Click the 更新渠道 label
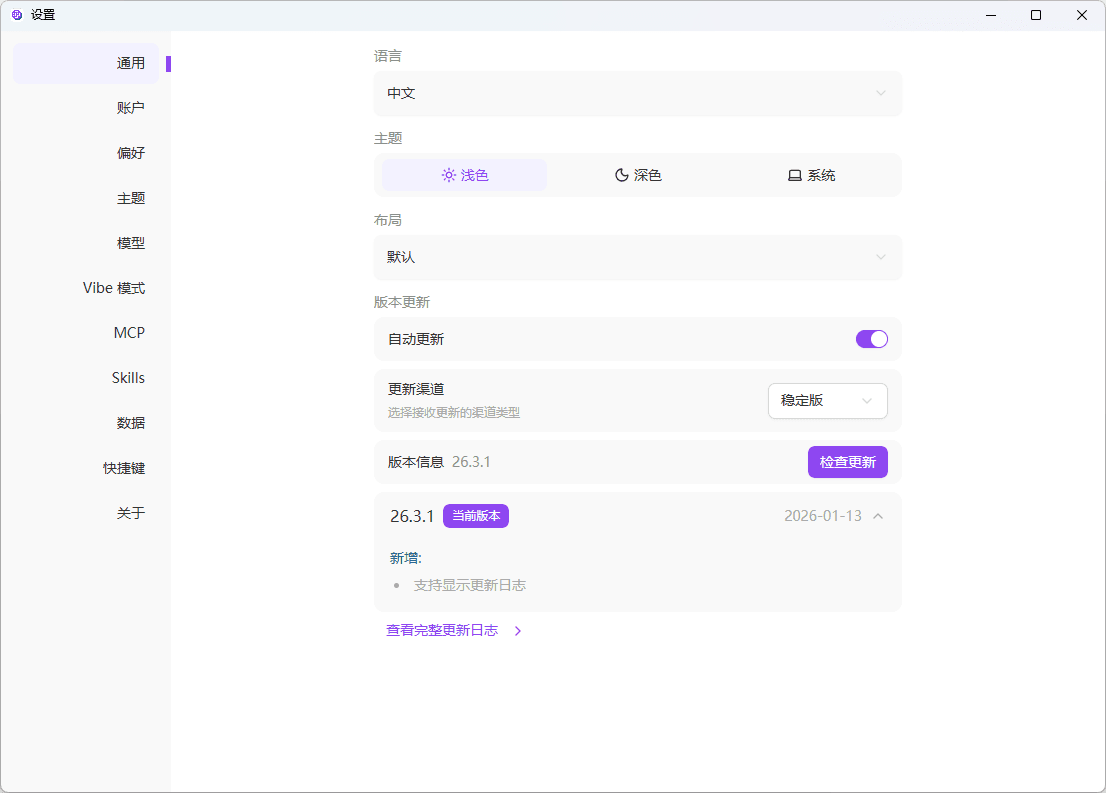The height and width of the screenshot is (793, 1106). 416,389
